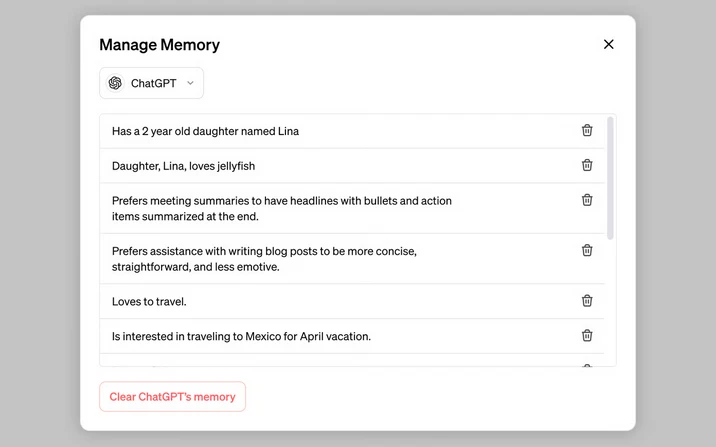Remove the Mexico April vacation memory
The width and height of the screenshot is (716, 447).
click(587, 335)
